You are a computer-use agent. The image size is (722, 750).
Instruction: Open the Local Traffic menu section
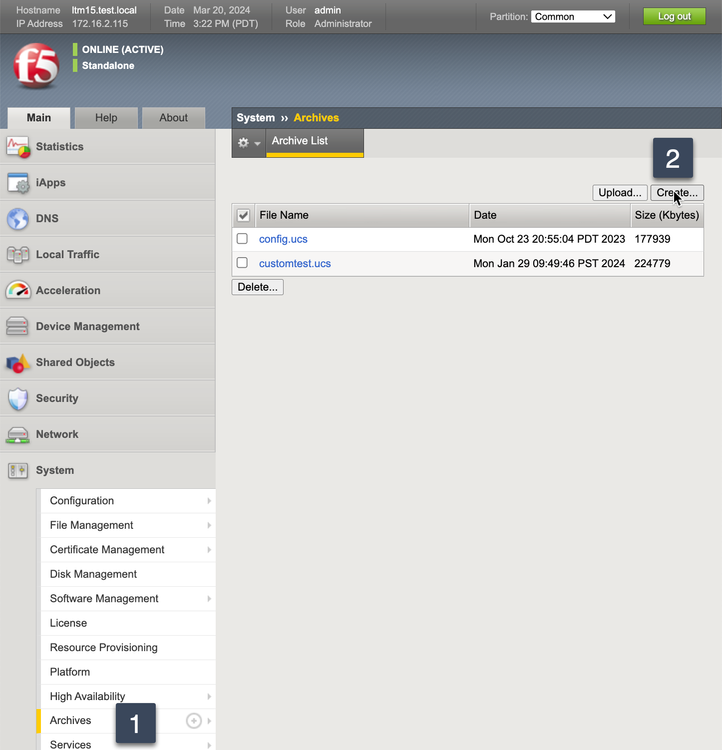pyautogui.click(x=108, y=254)
